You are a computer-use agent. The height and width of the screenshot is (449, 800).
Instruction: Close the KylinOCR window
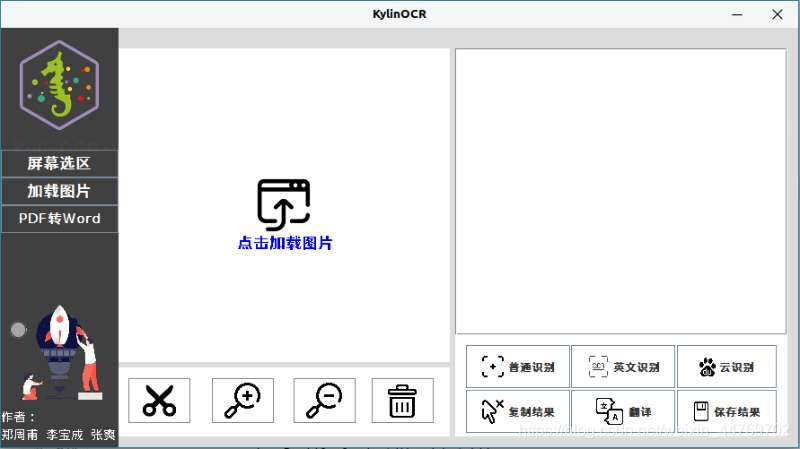777,14
